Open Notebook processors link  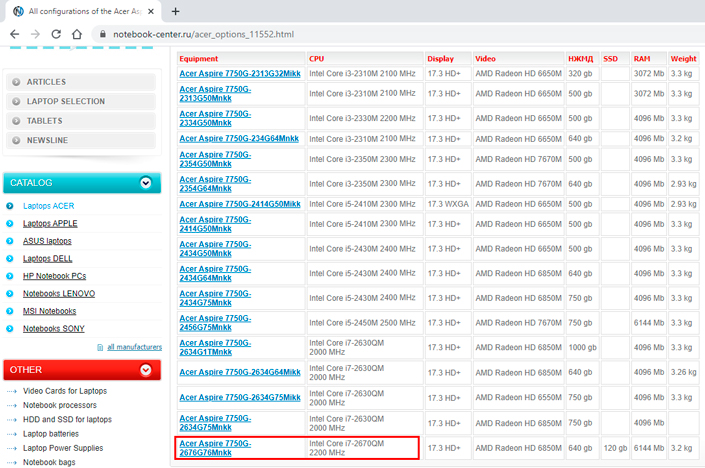coord(60,405)
